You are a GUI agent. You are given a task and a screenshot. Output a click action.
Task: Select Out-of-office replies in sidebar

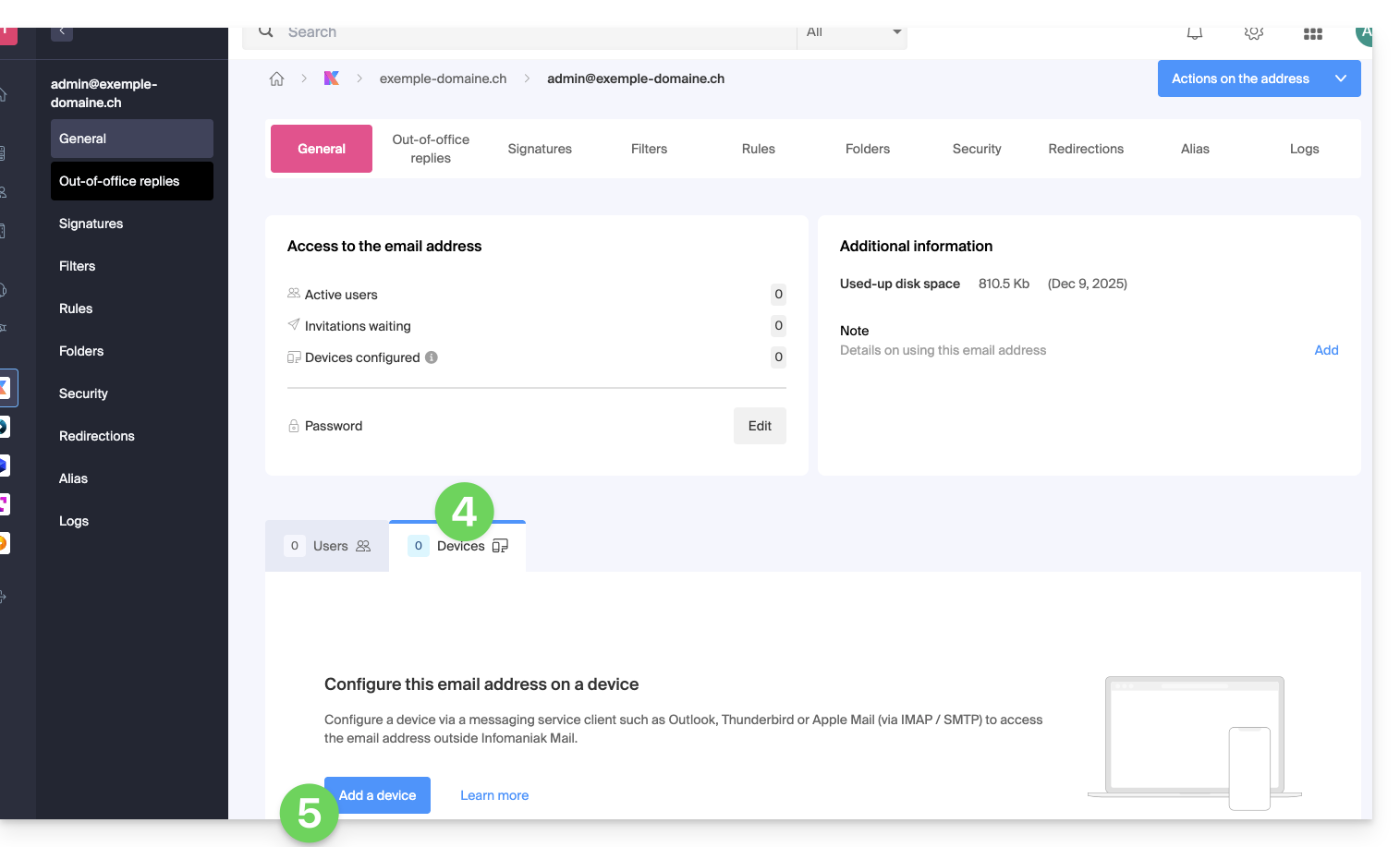(x=131, y=181)
